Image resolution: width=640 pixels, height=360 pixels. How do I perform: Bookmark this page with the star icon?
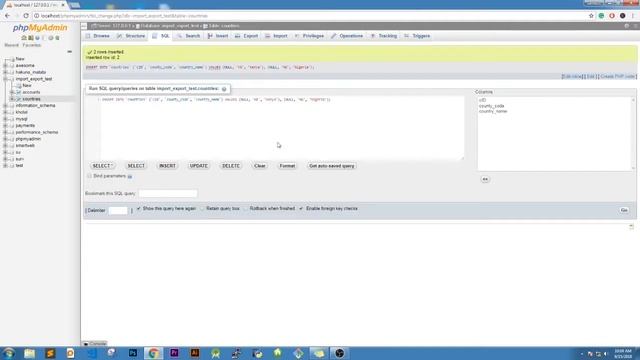[591, 16]
